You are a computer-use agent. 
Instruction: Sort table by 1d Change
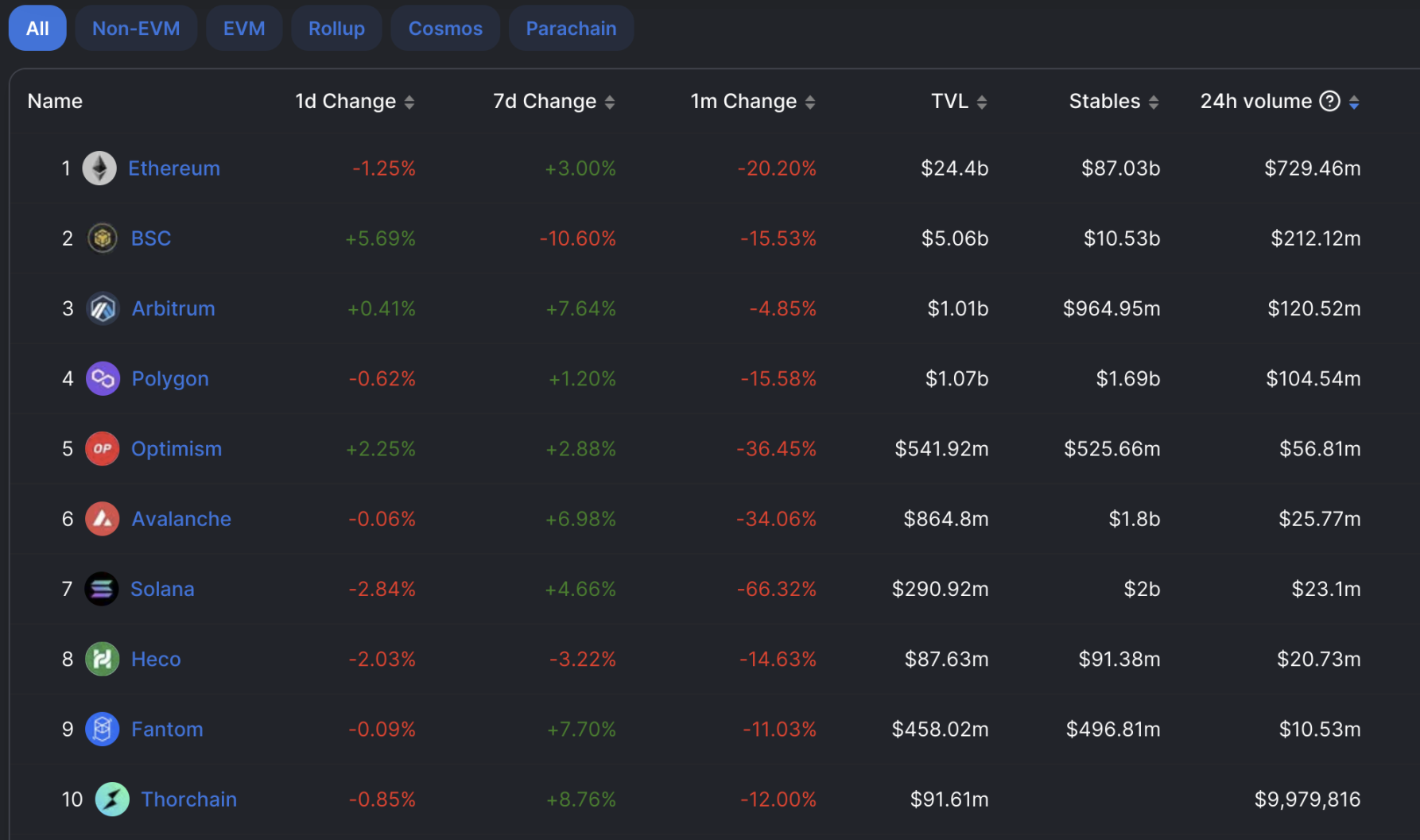tap(409, 102)
